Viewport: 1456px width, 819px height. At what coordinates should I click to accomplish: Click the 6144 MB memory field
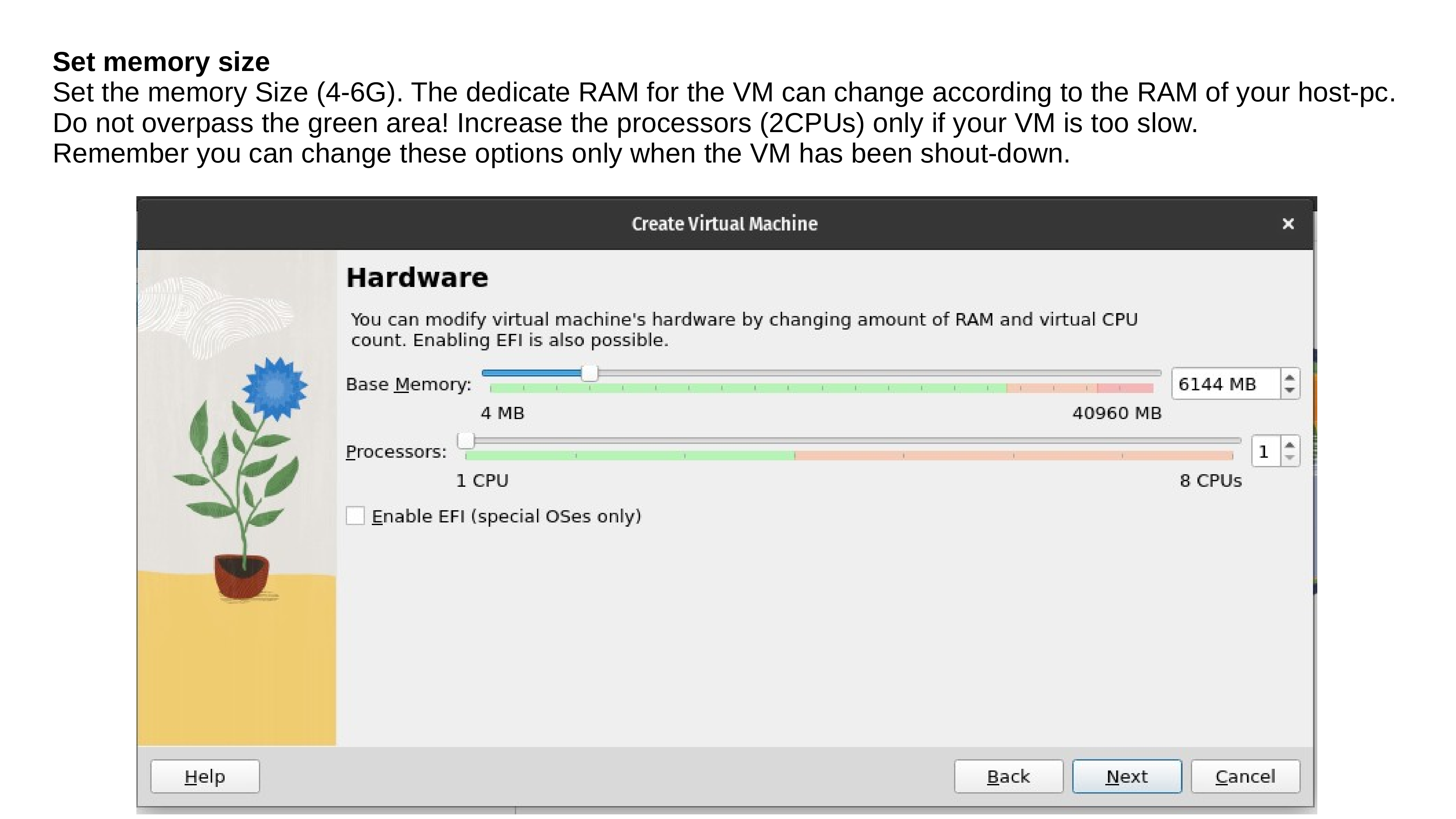tap(1226, 384)
